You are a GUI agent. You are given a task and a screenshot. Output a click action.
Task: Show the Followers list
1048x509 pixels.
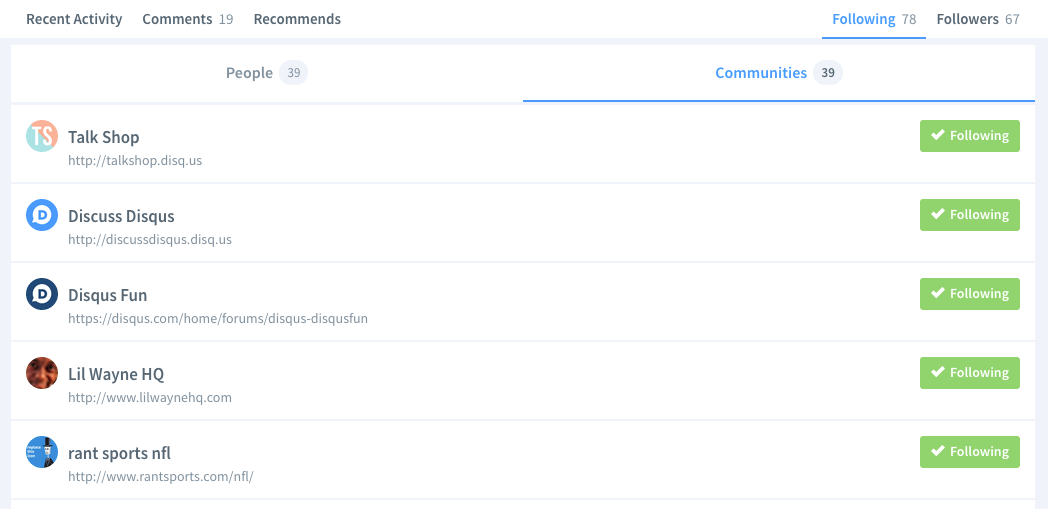978,19
